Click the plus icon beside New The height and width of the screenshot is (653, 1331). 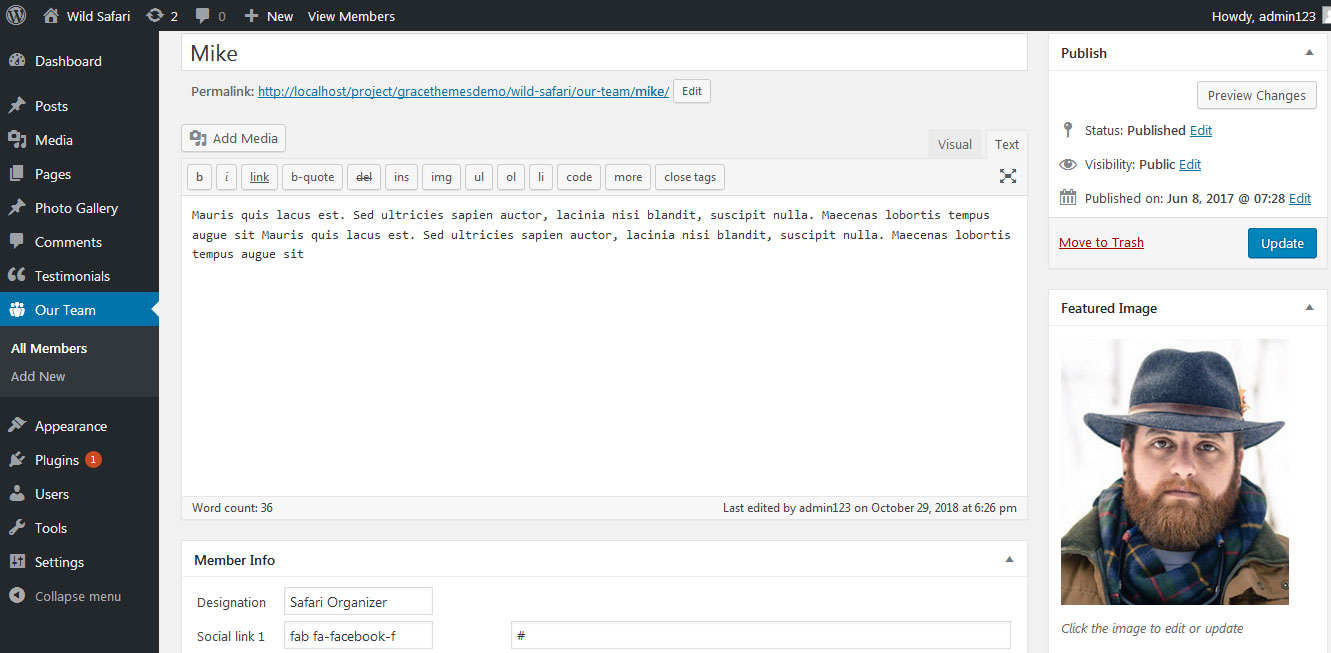251,16
